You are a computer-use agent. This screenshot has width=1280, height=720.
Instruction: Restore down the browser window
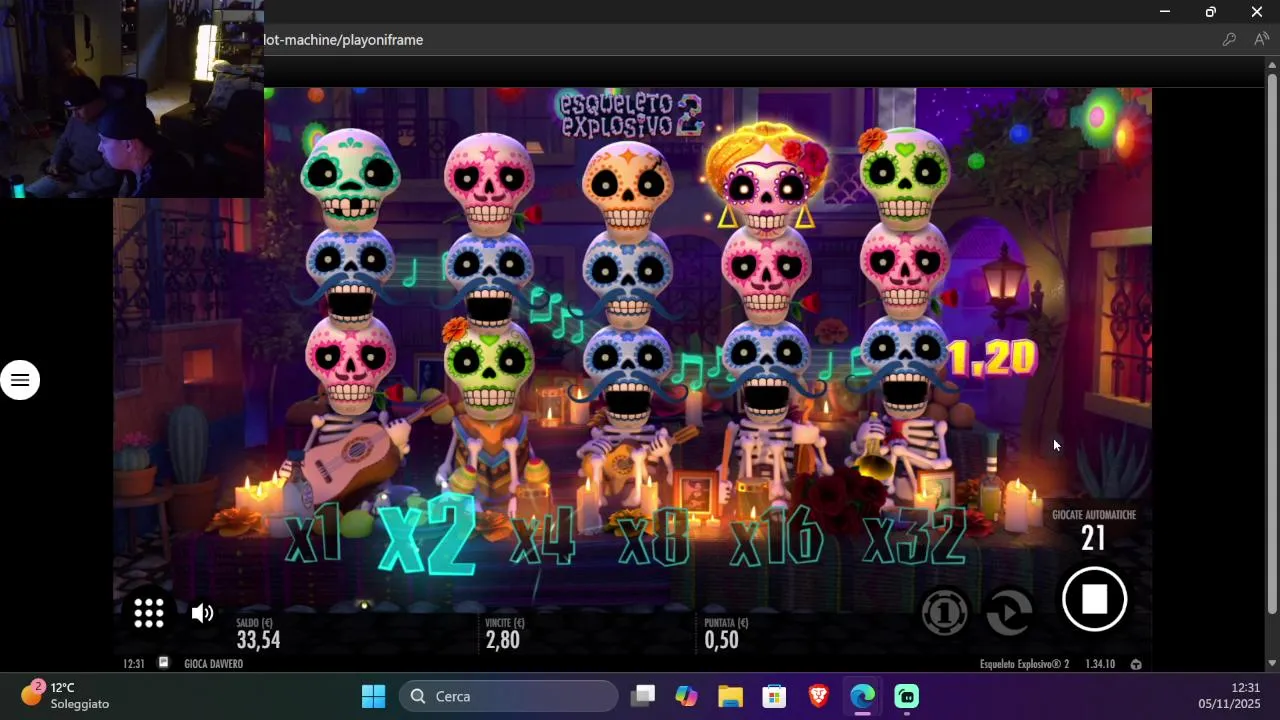point(1210,12)
